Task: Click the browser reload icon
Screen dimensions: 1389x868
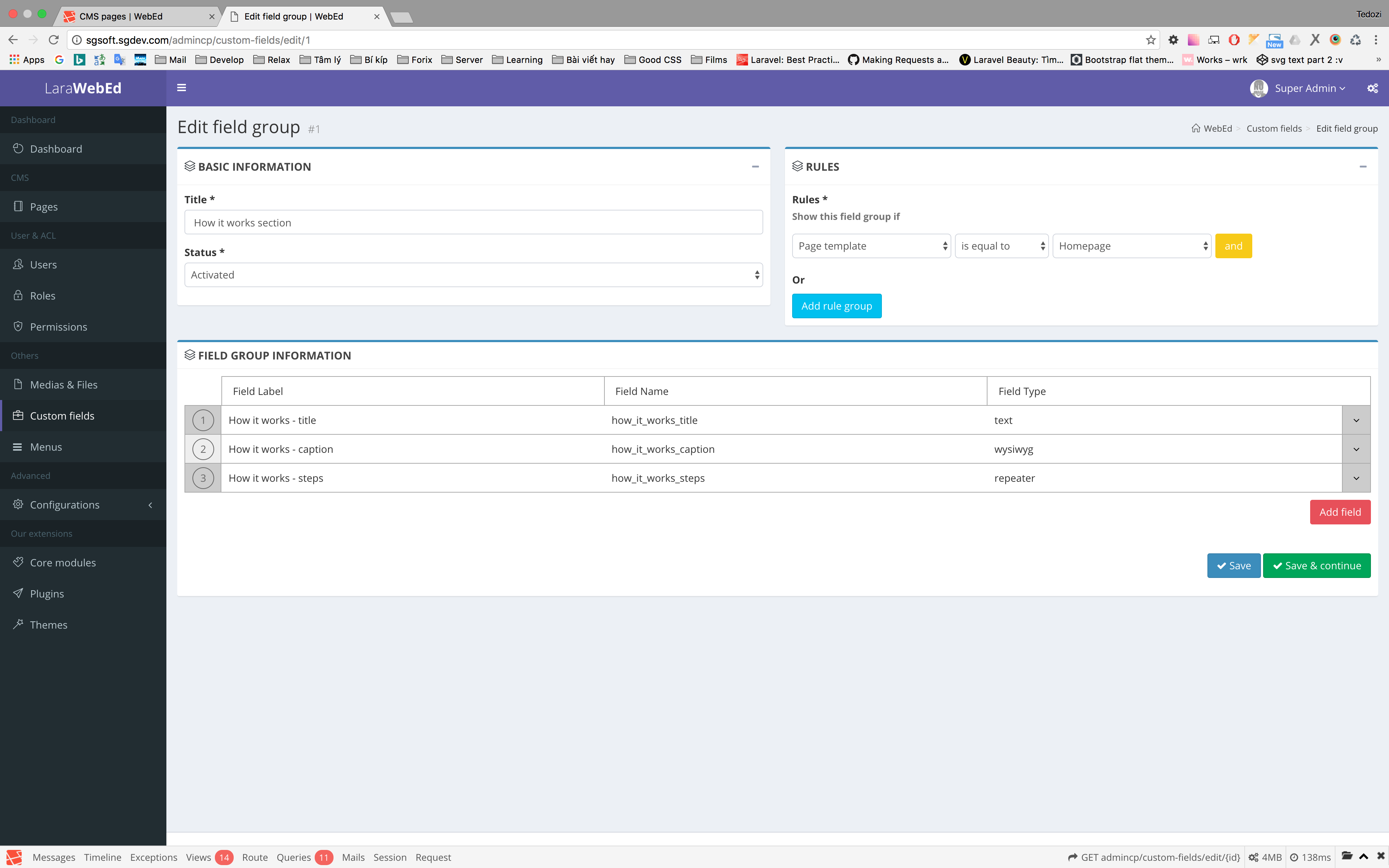Action: [54, 40]
